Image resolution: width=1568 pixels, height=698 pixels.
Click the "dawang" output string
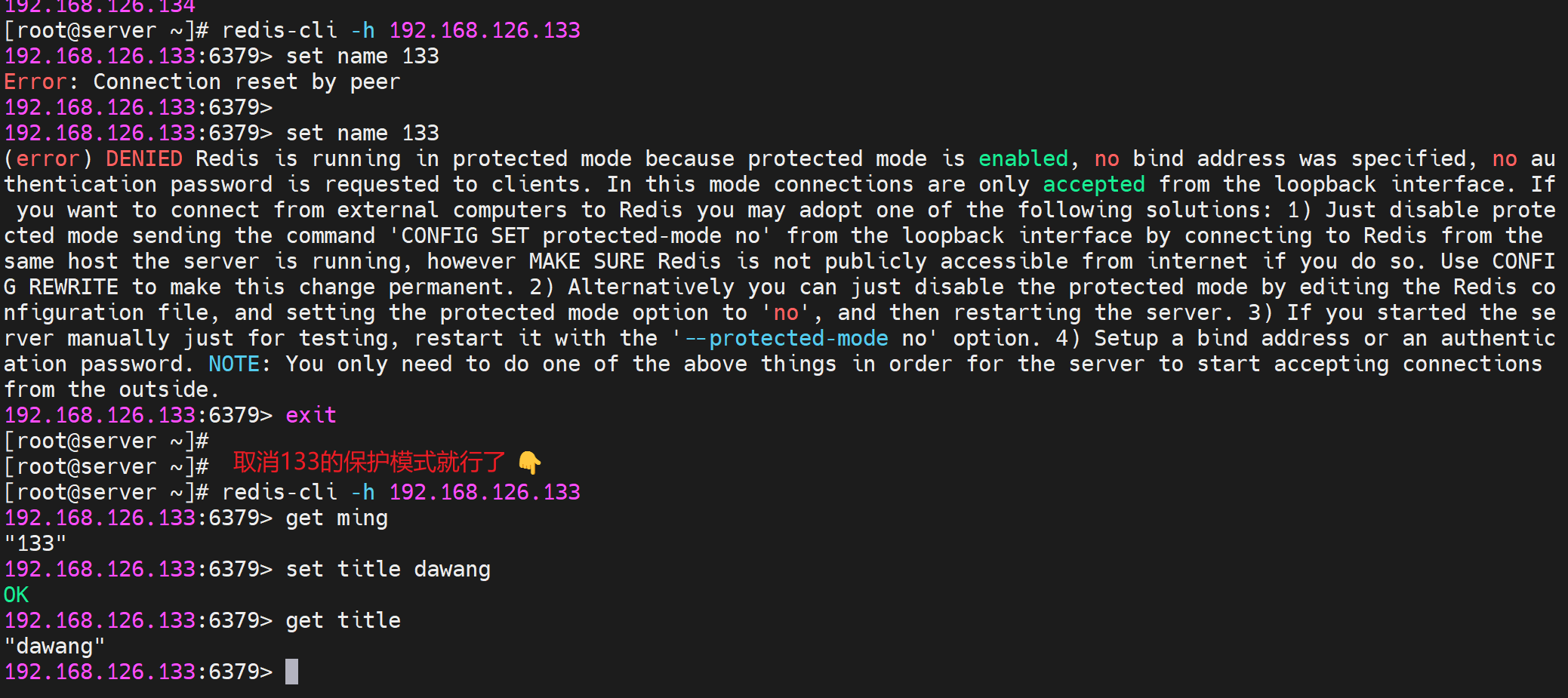(54, 646)
